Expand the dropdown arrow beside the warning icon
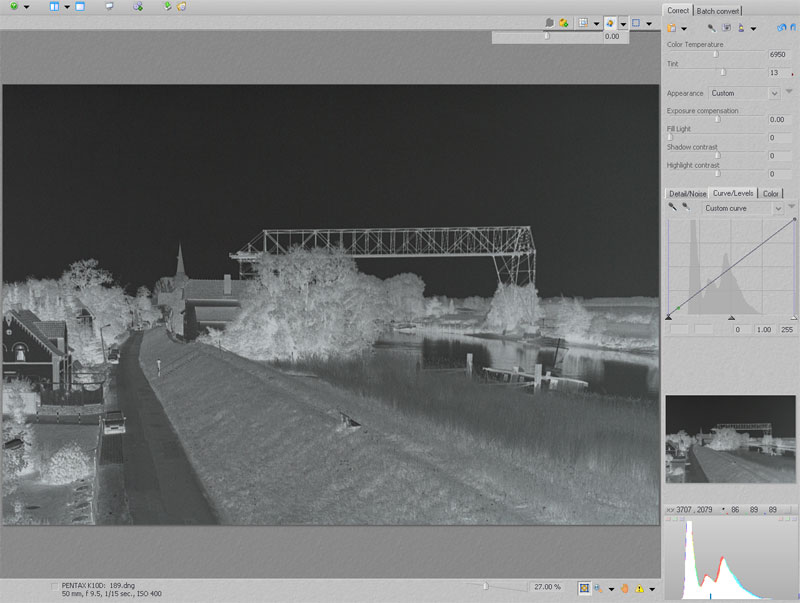 [652, 588]
